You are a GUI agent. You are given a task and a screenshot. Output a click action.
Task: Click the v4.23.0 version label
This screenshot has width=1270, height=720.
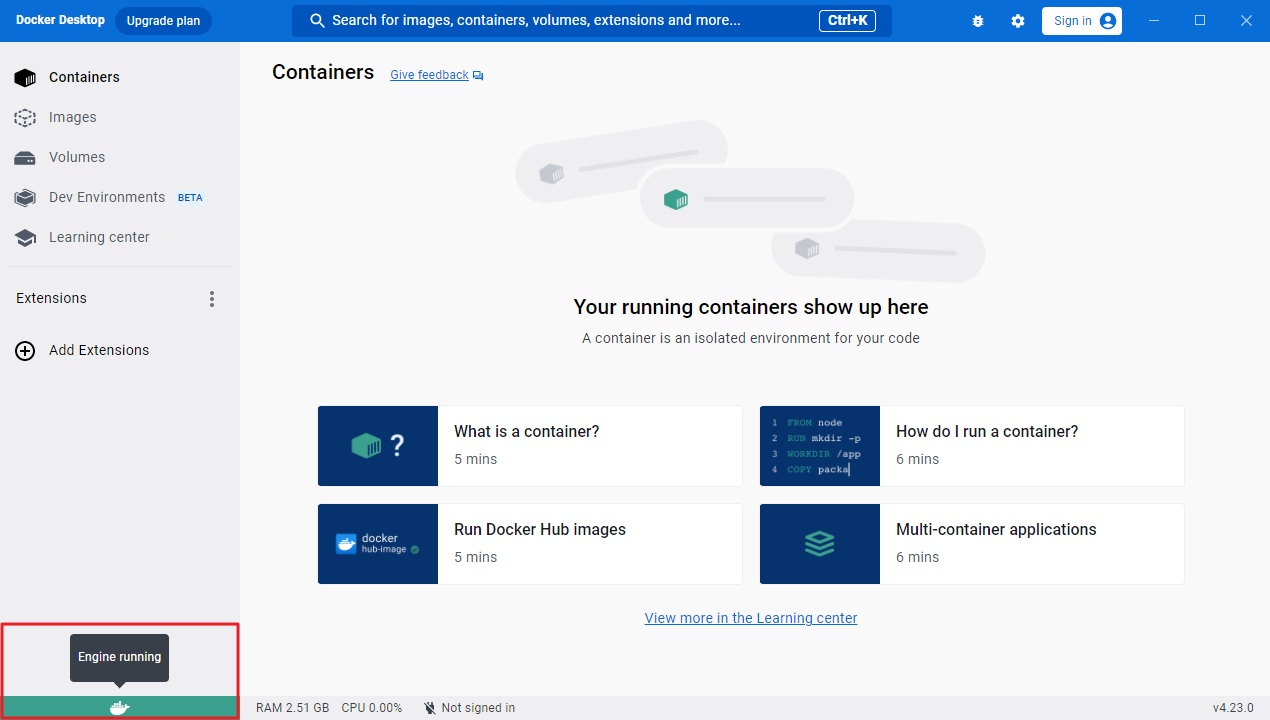point(1233,708)
